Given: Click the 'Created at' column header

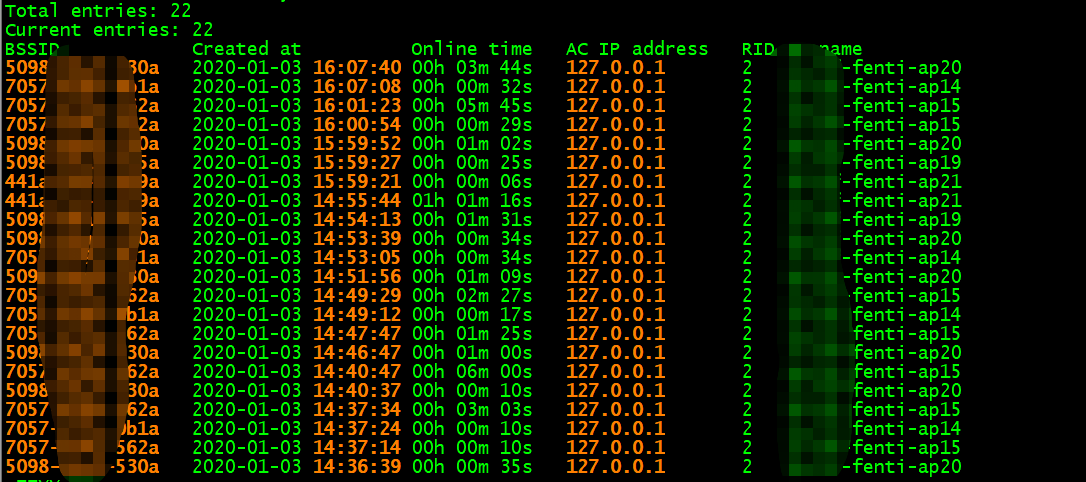Looking at the screenshot, I should tap(247, 49).
